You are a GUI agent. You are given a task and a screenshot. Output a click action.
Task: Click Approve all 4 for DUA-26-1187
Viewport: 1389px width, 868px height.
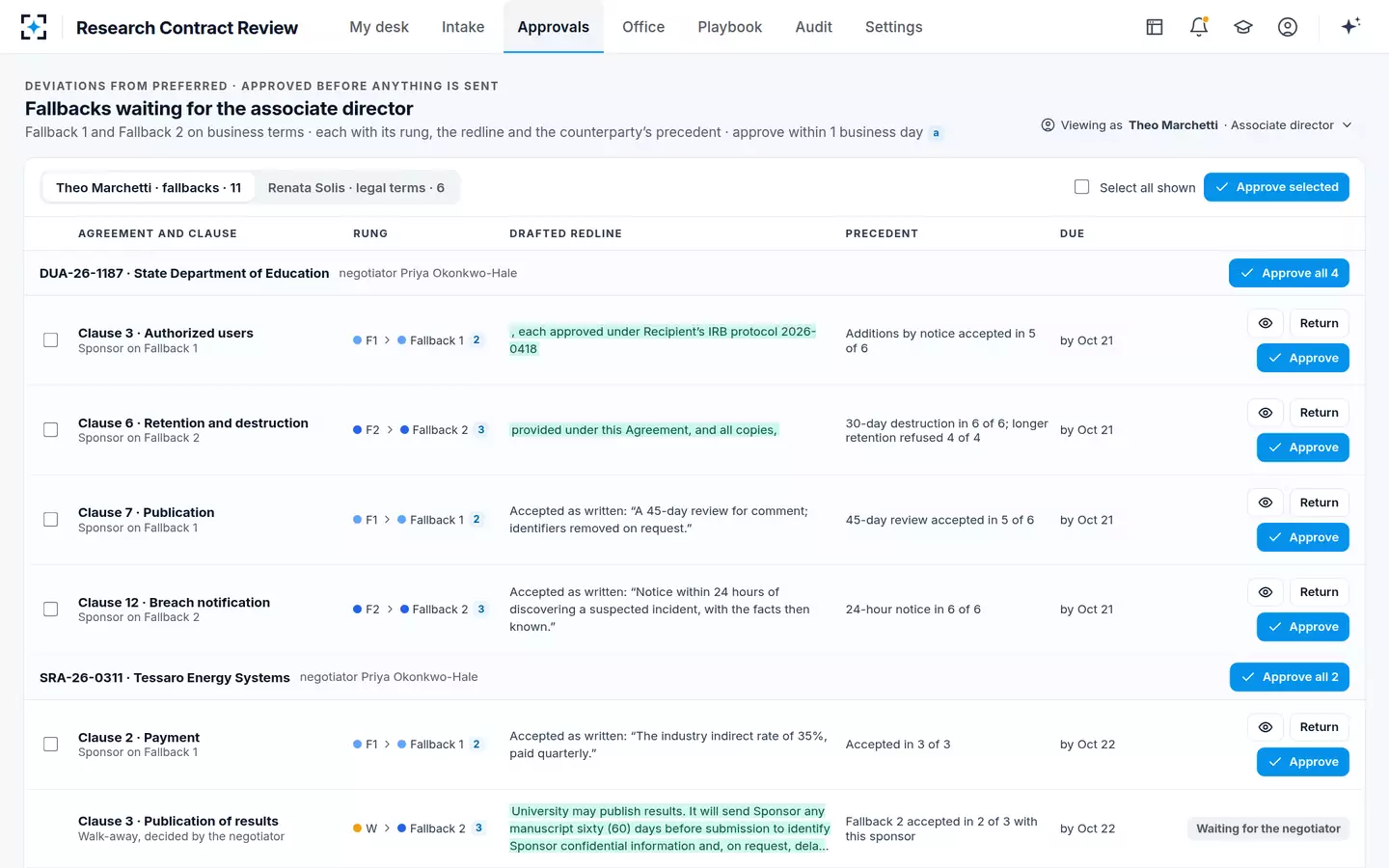coord(1289,273)
